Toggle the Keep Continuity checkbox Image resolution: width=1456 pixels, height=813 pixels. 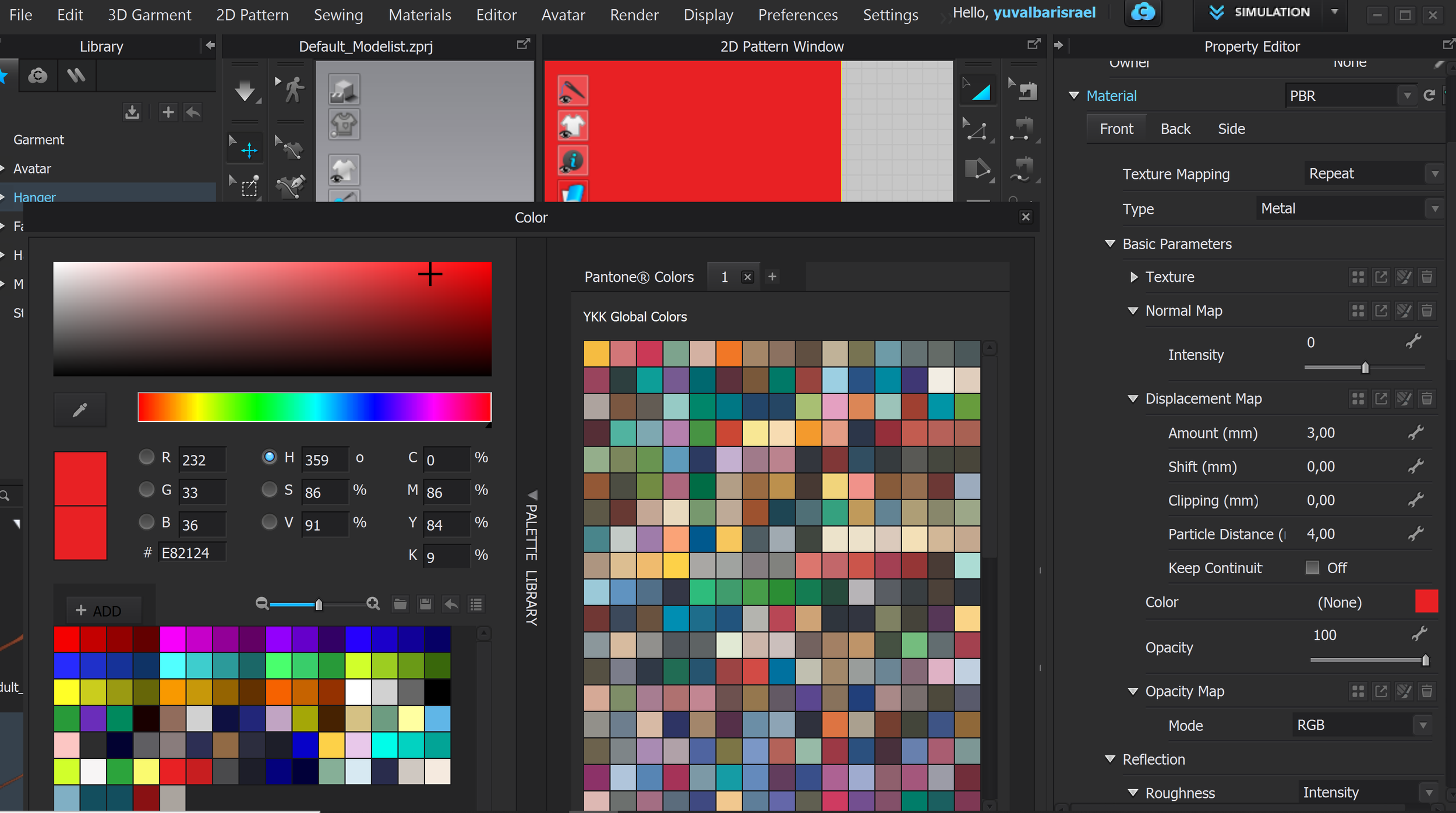[x=1312, y=568]
